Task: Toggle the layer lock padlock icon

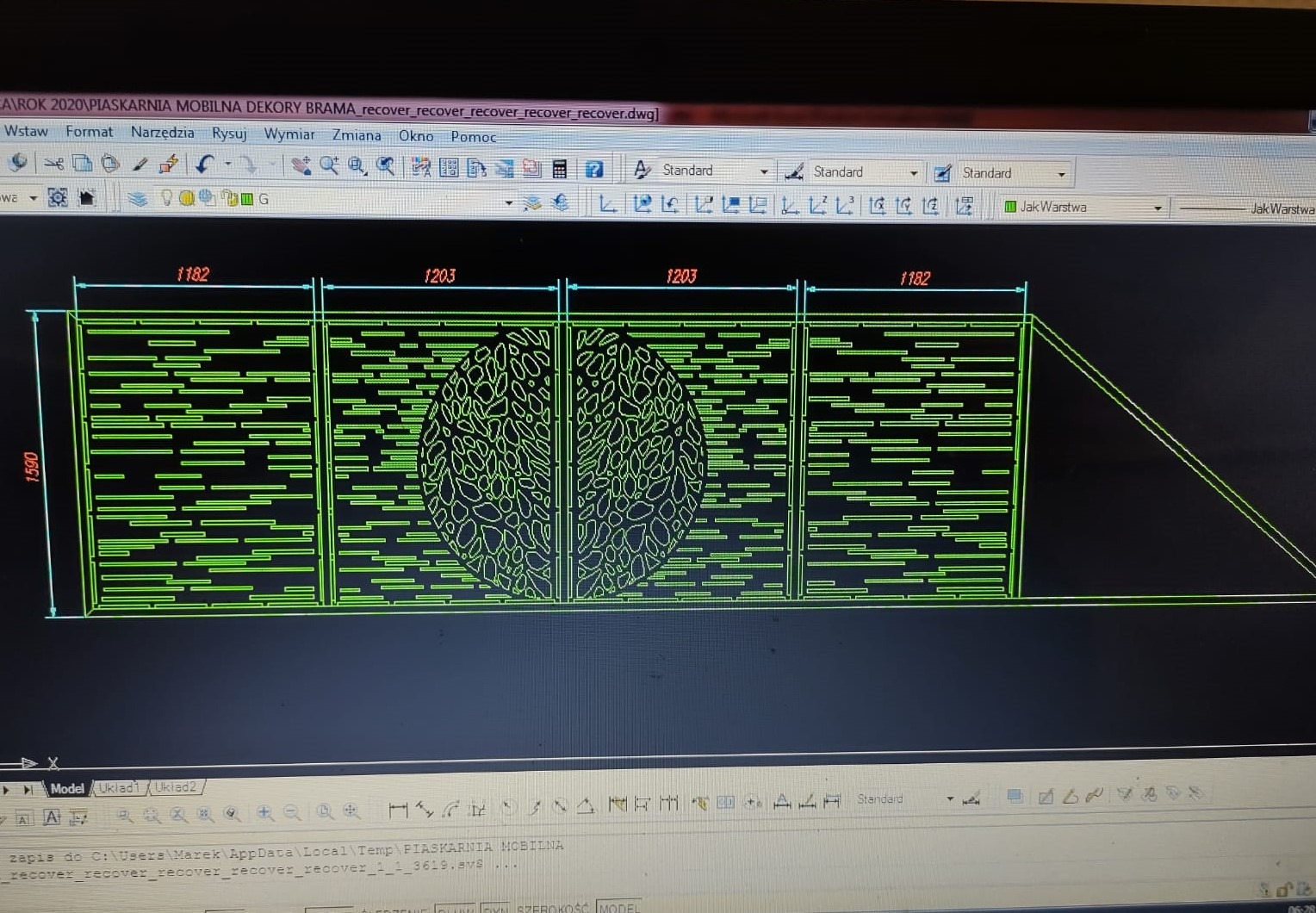Action: coord(229,199)
